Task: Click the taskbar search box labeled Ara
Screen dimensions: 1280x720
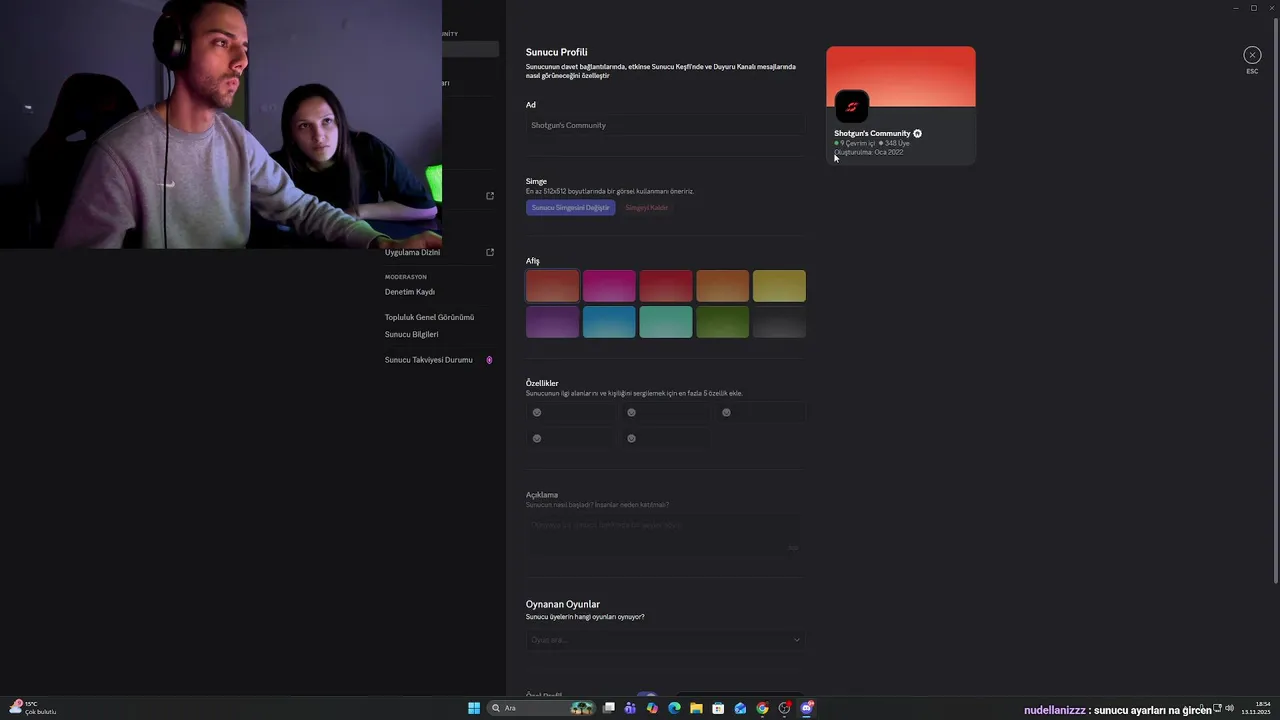Action: click(540, 708)
